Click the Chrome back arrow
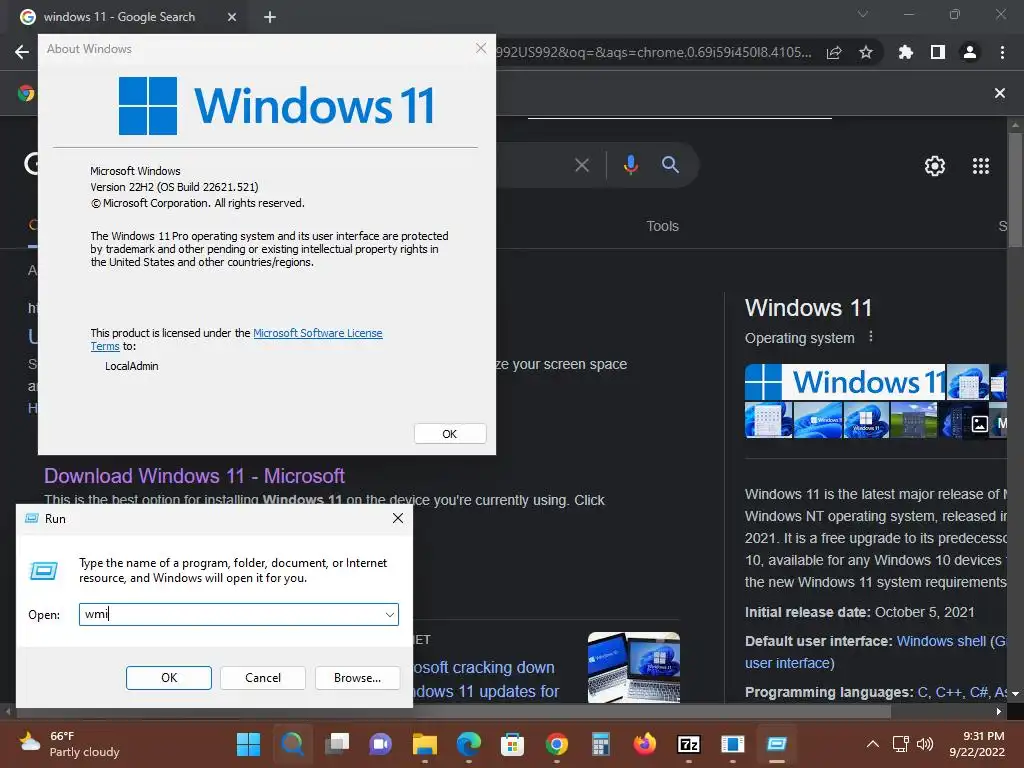The image size is (1024, 768). [22, 52]
